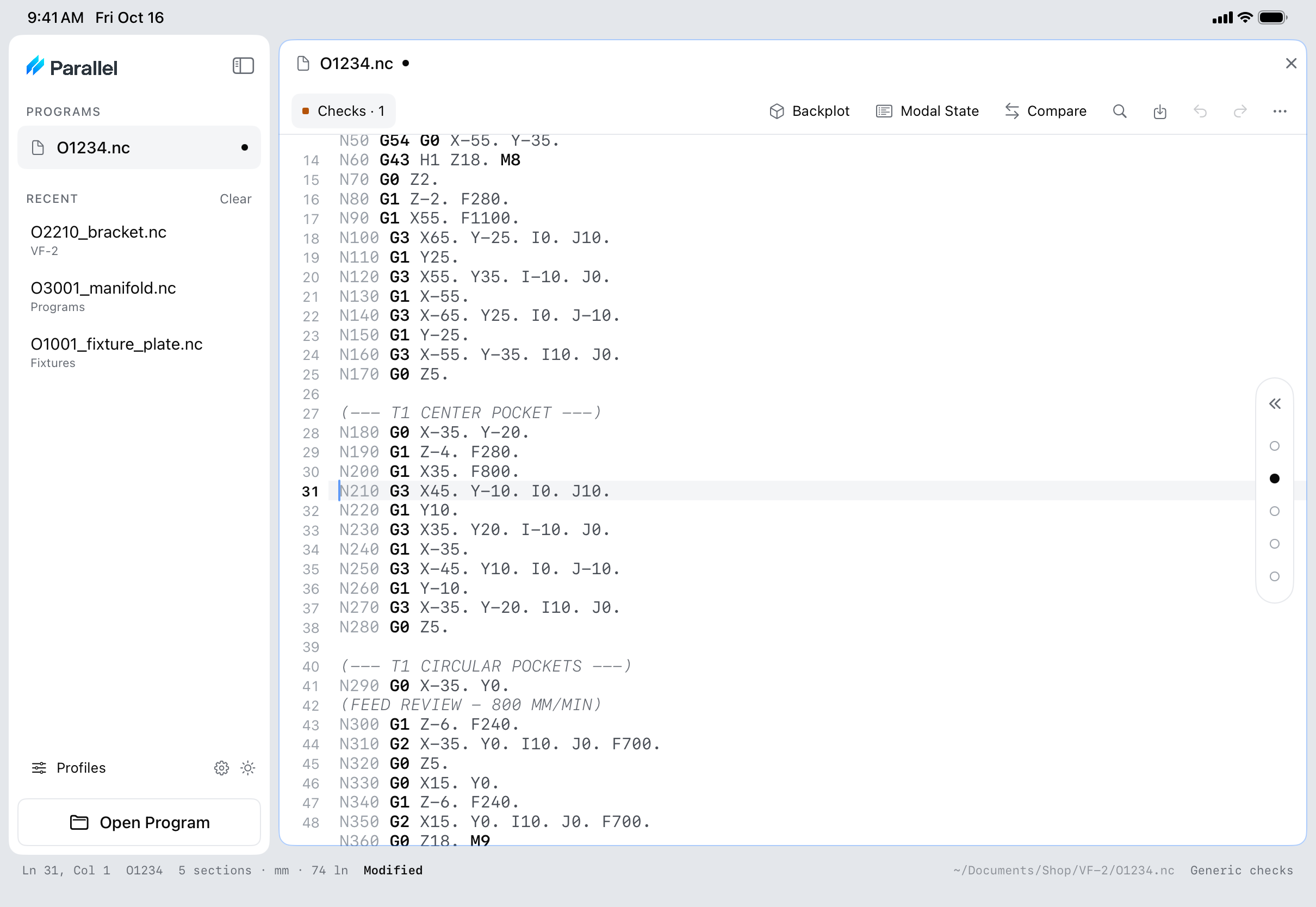Image resolution: width=1316 pixels, height=907 pixels.
Task: Click the T1 CIRCULAR POCKETS comment line
Action: coord(486,666)
